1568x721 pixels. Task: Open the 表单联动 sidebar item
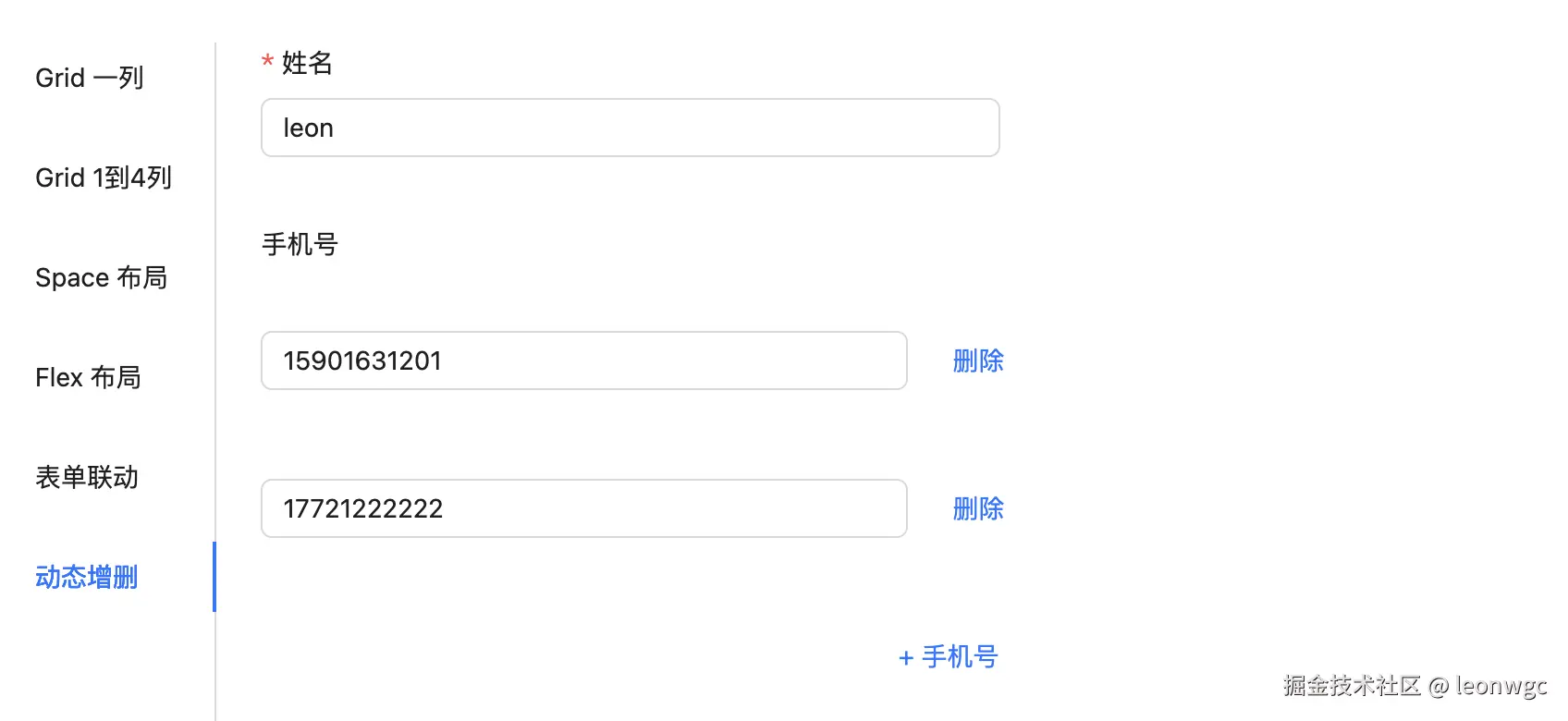pos(87,477)
